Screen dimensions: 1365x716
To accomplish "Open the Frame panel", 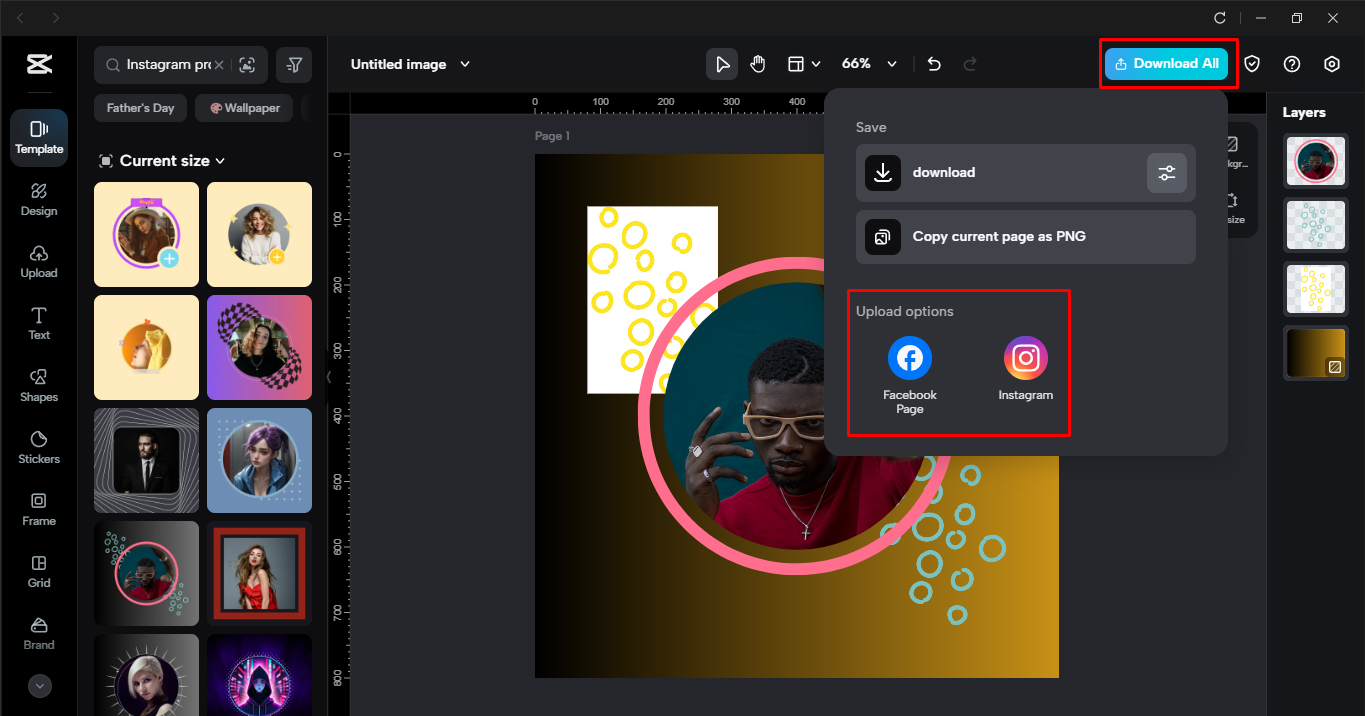I will [38, 509].
